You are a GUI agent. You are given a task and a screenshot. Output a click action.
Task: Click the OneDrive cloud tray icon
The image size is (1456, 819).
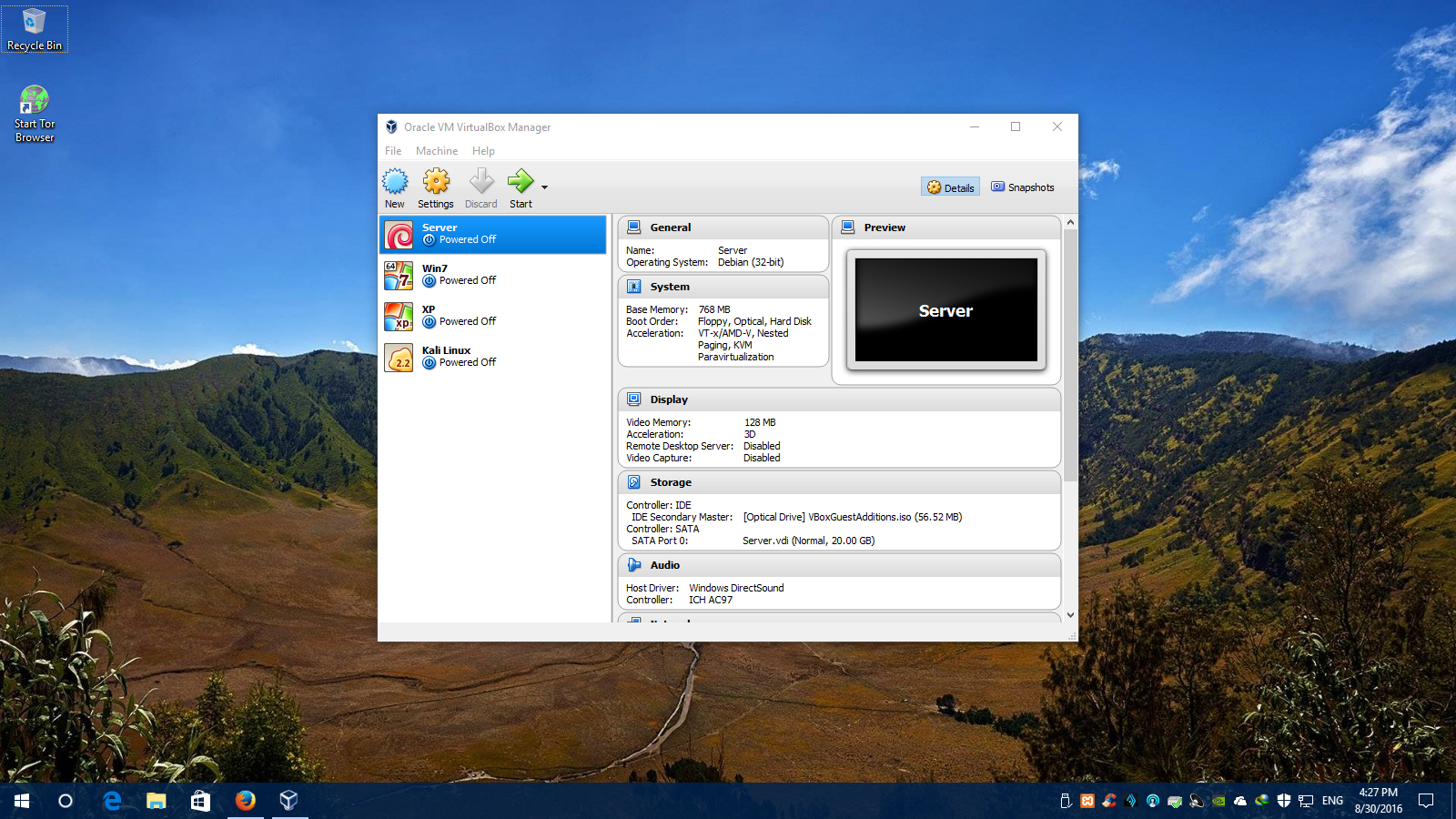pos(1240,801)
